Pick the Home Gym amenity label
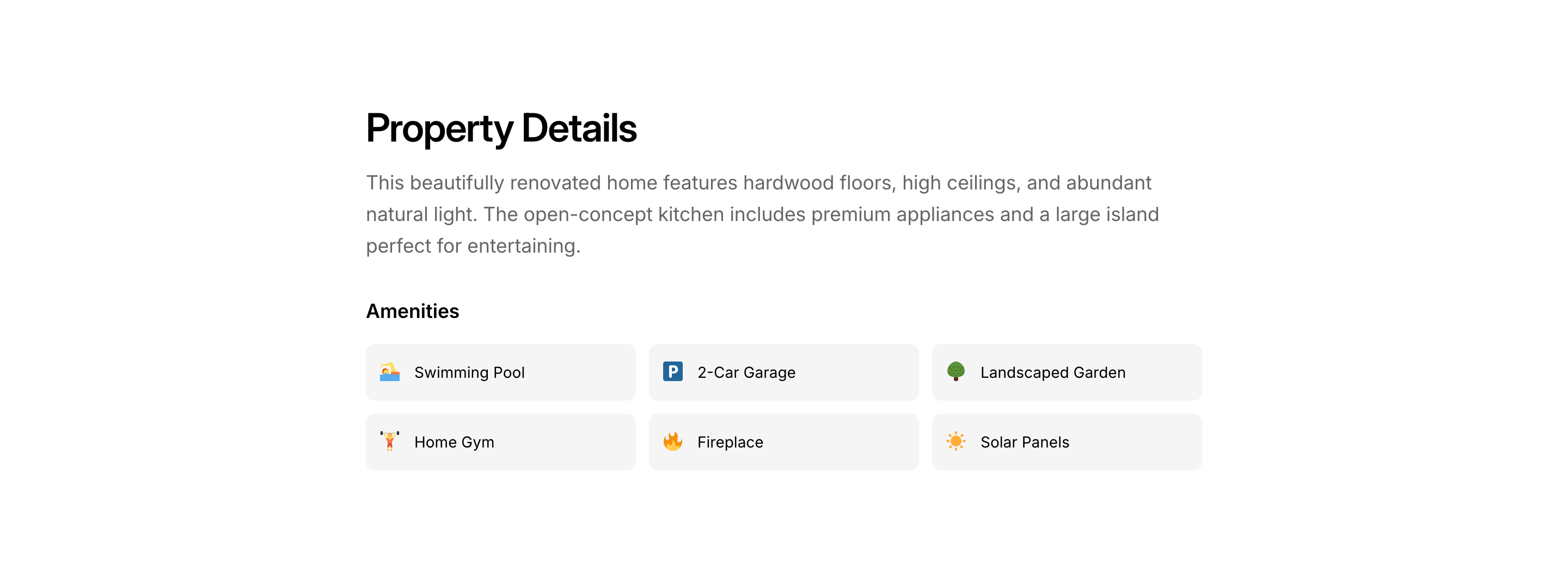Image resolution: width=1568 pixels, height=576 pixels. point(454,443)
